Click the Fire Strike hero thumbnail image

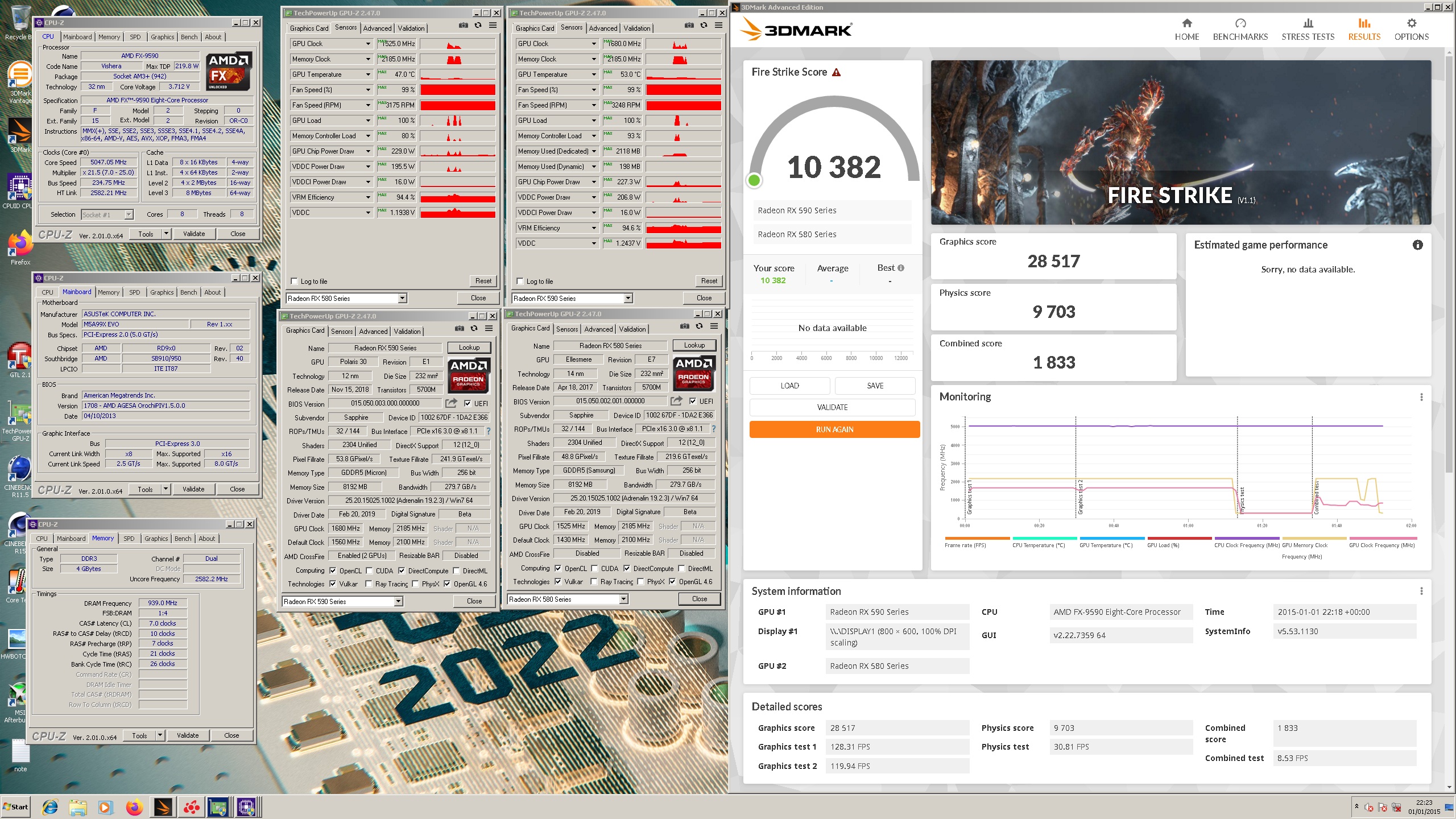click(1181, 142)
